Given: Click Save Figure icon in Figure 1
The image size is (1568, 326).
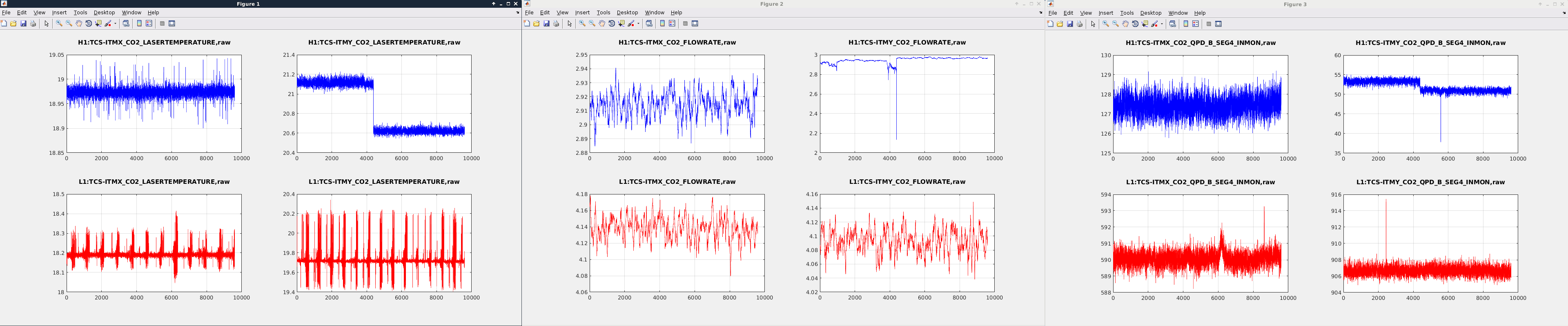Looking at the screenshot, I should point(23,24).
